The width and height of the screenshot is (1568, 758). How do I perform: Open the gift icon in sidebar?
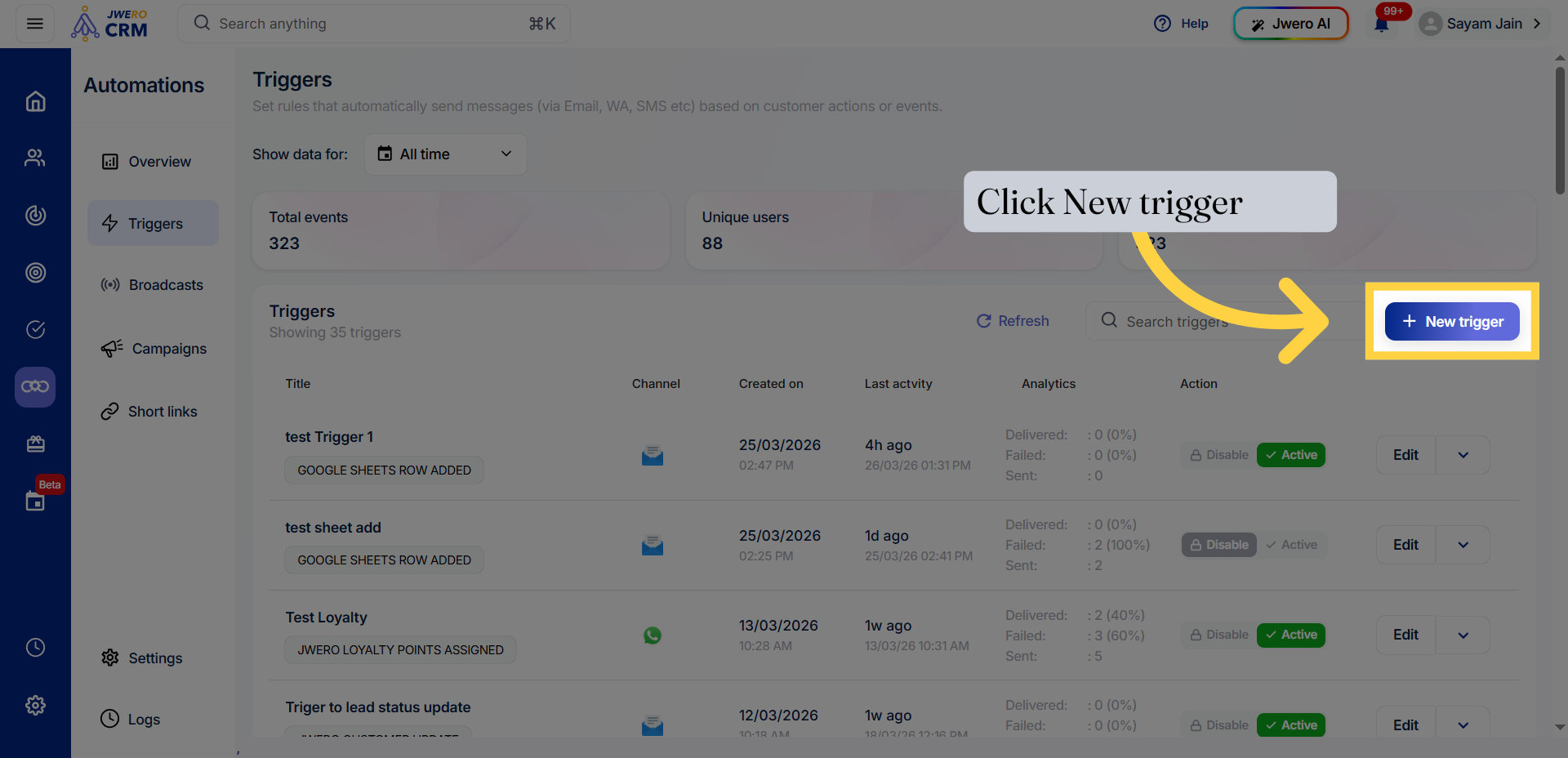pyautogui.click(x=35, y=444)
